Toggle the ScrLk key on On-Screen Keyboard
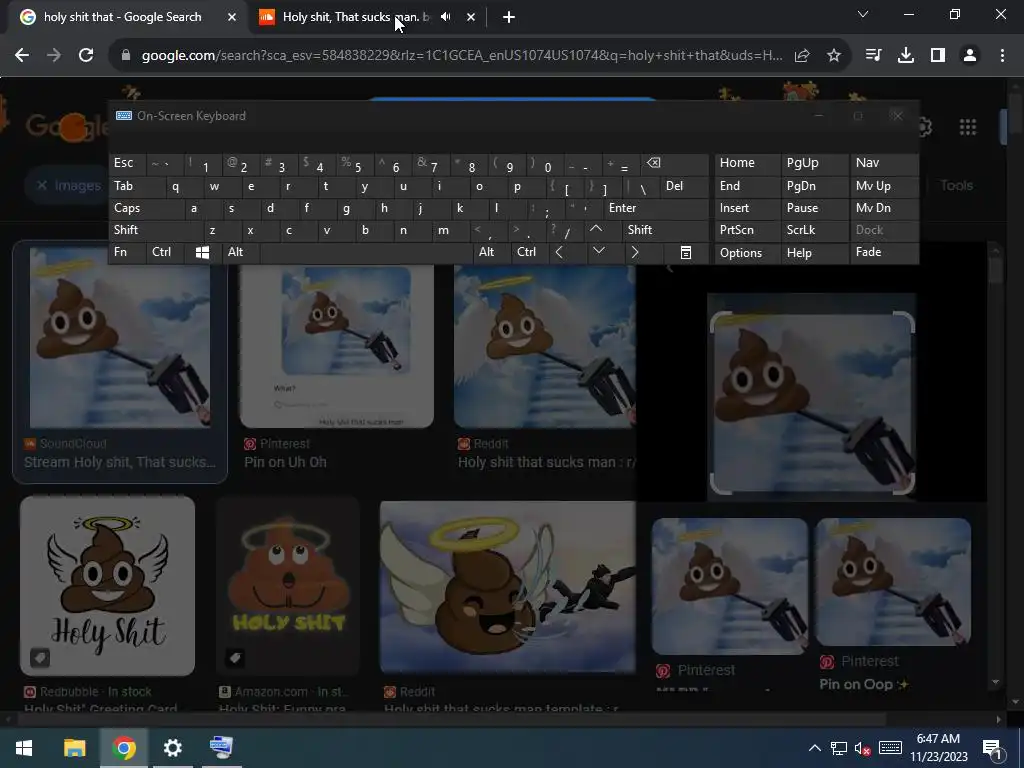 coord(814,230)
